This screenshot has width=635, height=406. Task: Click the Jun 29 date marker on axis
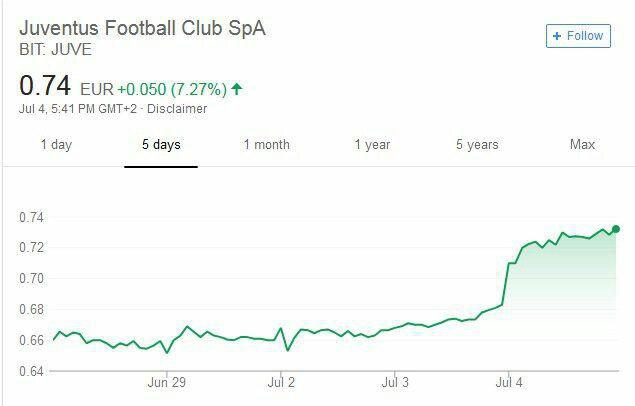coord(167,381)
